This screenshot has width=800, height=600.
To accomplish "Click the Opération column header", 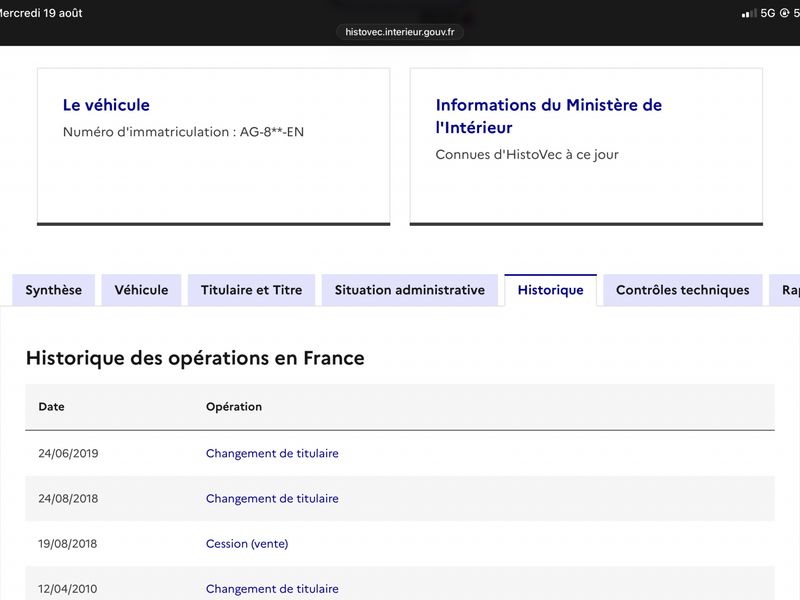I will click(234, 407).
